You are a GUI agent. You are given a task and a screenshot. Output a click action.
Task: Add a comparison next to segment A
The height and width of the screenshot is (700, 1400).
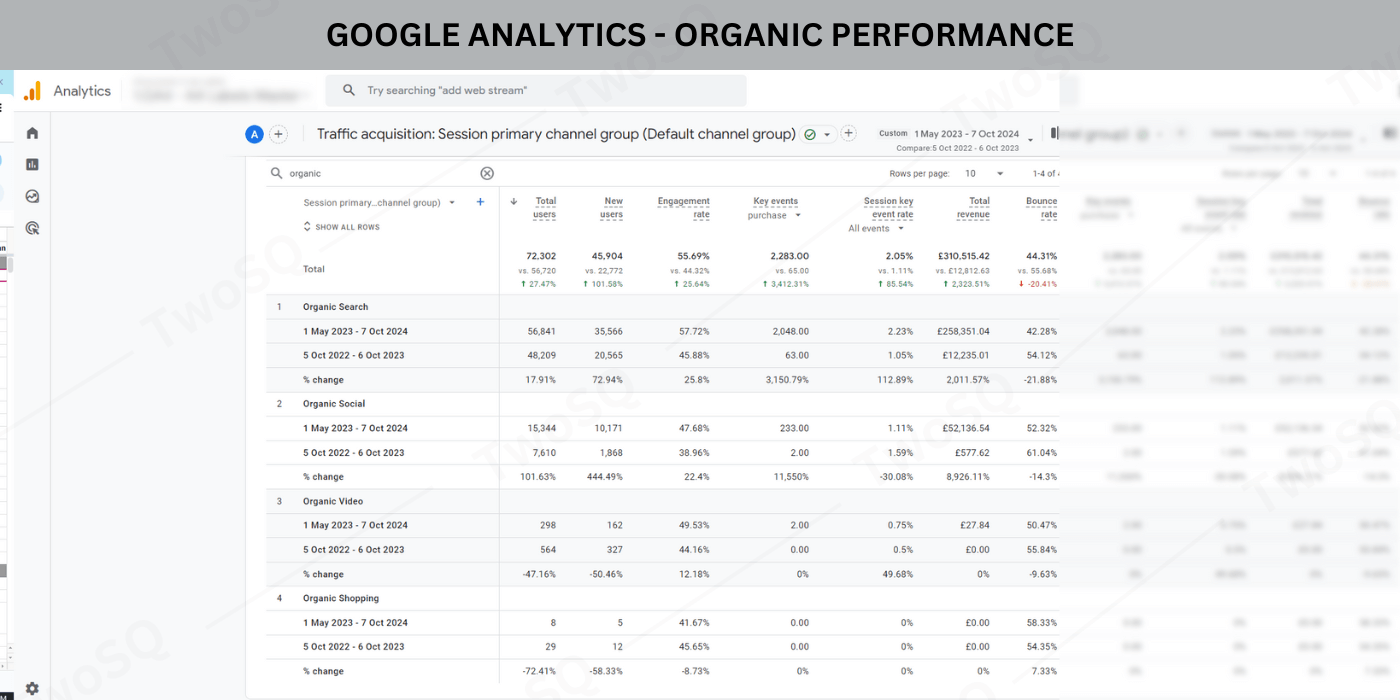(x=278, y=134)
